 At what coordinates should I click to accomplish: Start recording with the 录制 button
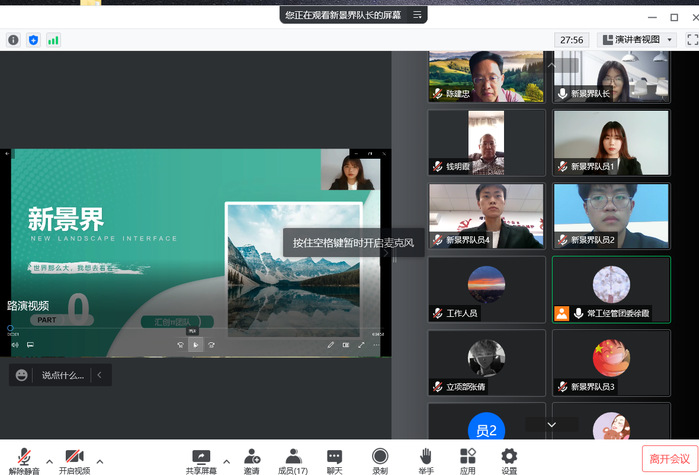(x=380, y=456)
